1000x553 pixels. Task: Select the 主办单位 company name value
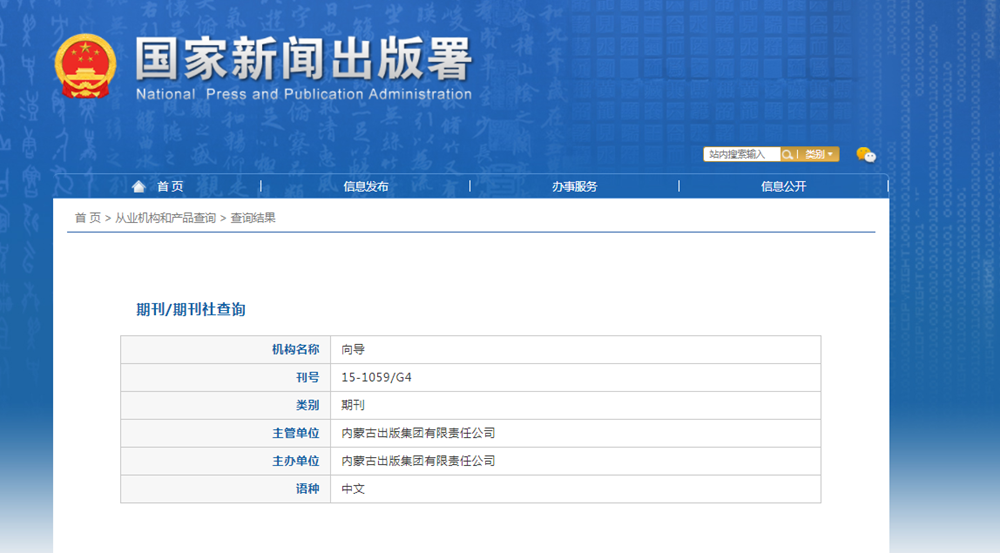pyautogui.click(x=418, y=461)
